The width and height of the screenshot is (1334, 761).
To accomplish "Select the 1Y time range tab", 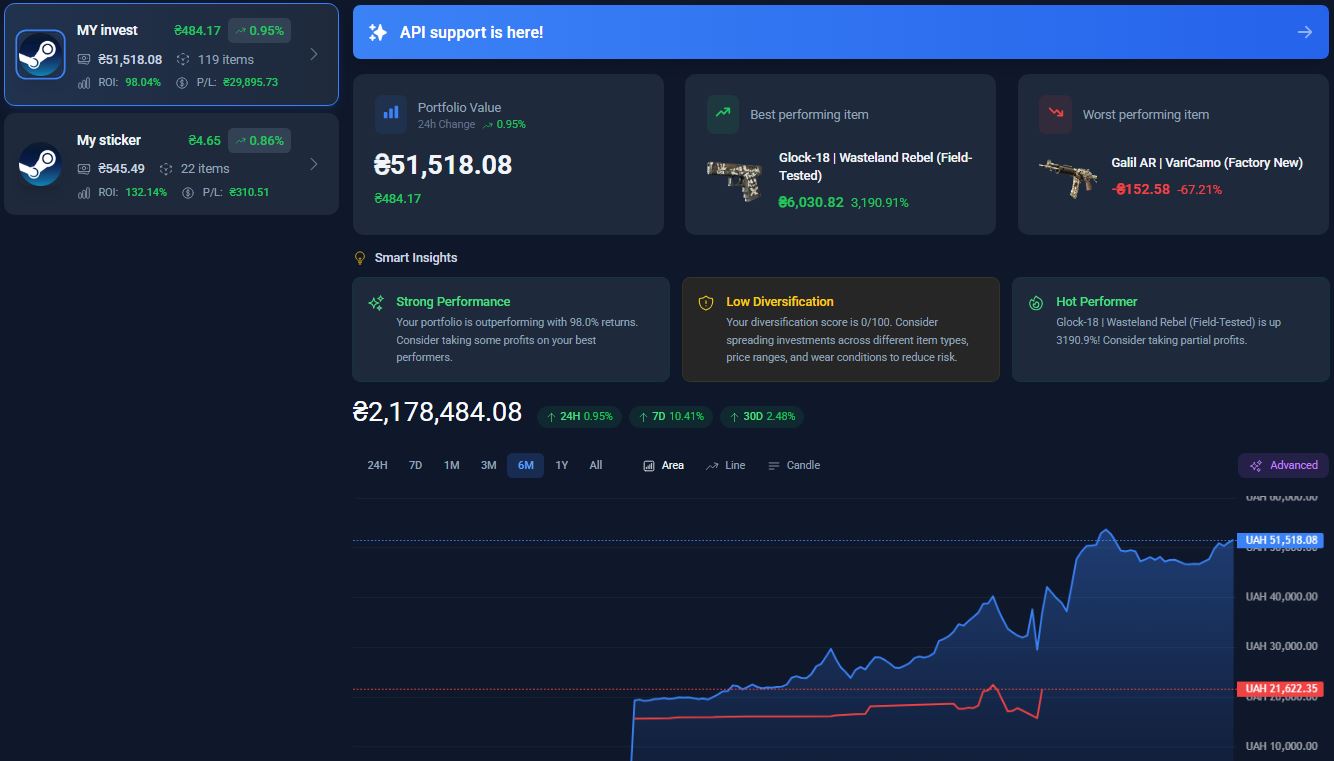I will click(562, 465).
